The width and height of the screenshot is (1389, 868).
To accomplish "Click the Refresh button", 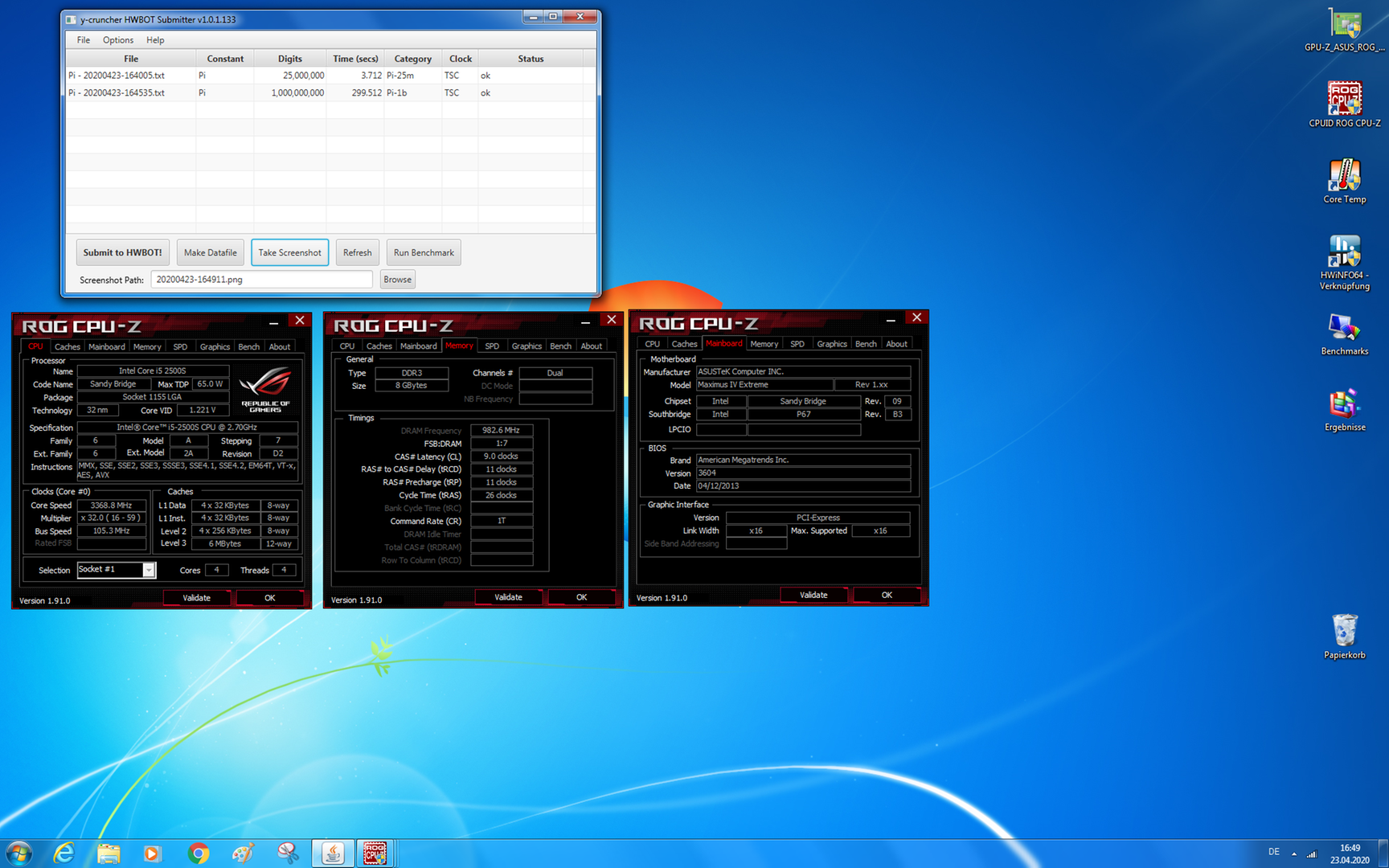I will [x=358, y=252].
